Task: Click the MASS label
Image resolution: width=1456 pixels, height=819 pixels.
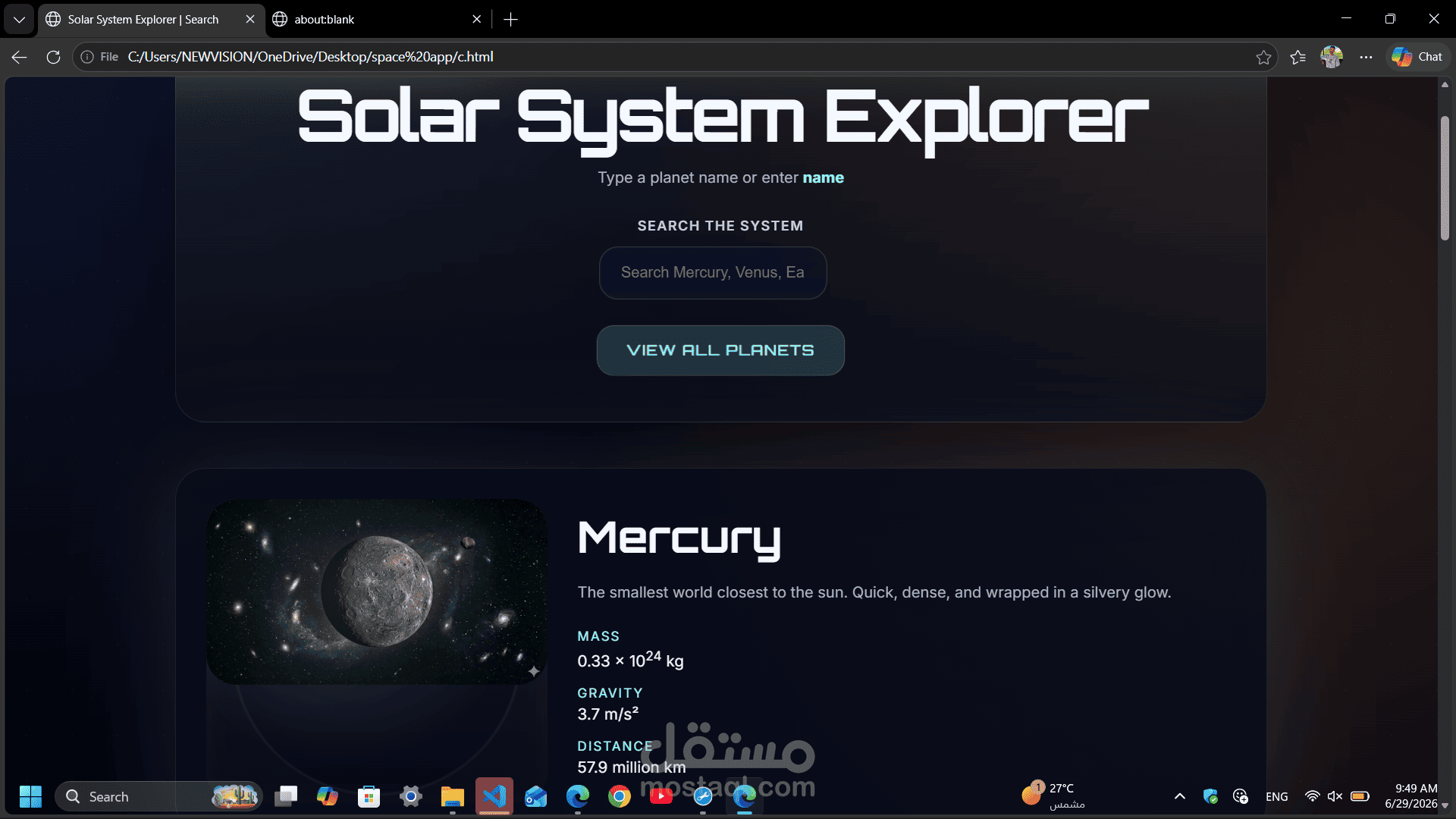Action: tap(598, 636)
